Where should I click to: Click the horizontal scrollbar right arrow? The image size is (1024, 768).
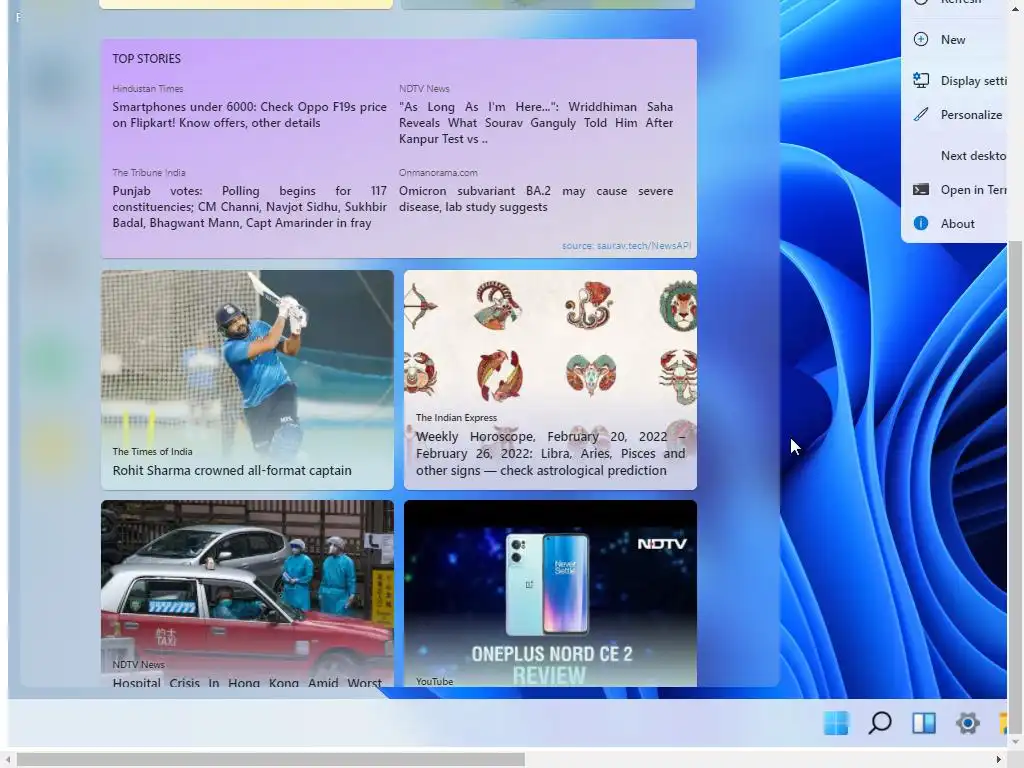coord(999,760)
